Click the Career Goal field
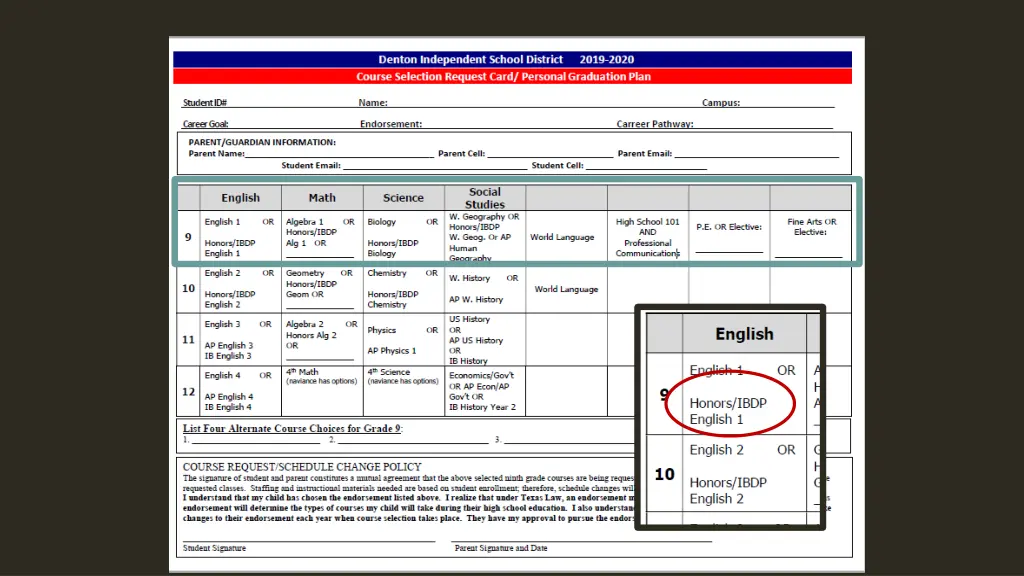The width and height of the screenshot is (1024, 576). tap(290, 125)
